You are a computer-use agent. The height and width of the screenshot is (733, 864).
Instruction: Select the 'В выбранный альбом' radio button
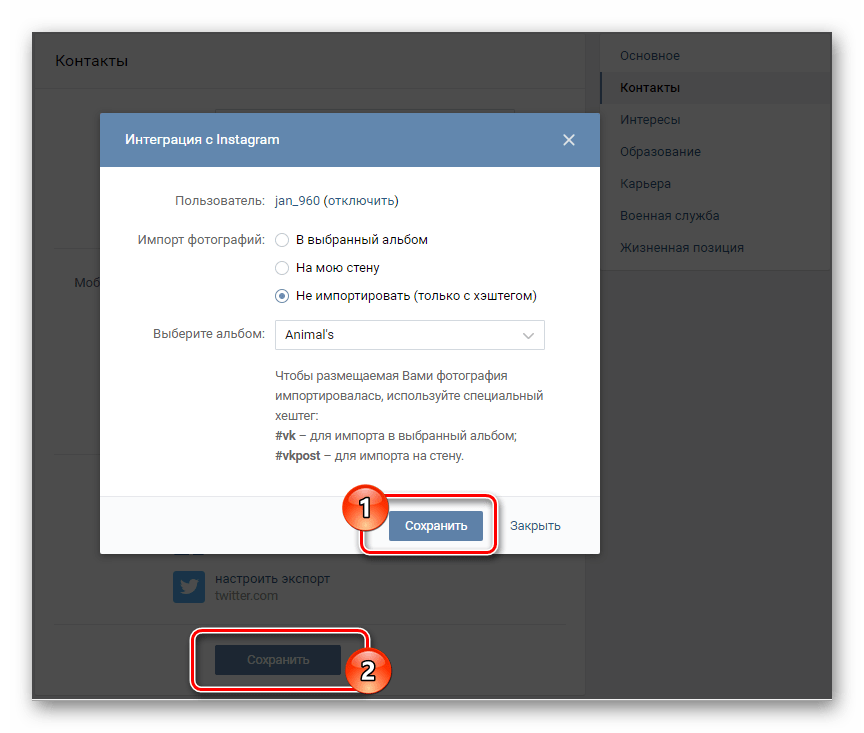coord(282,240)
